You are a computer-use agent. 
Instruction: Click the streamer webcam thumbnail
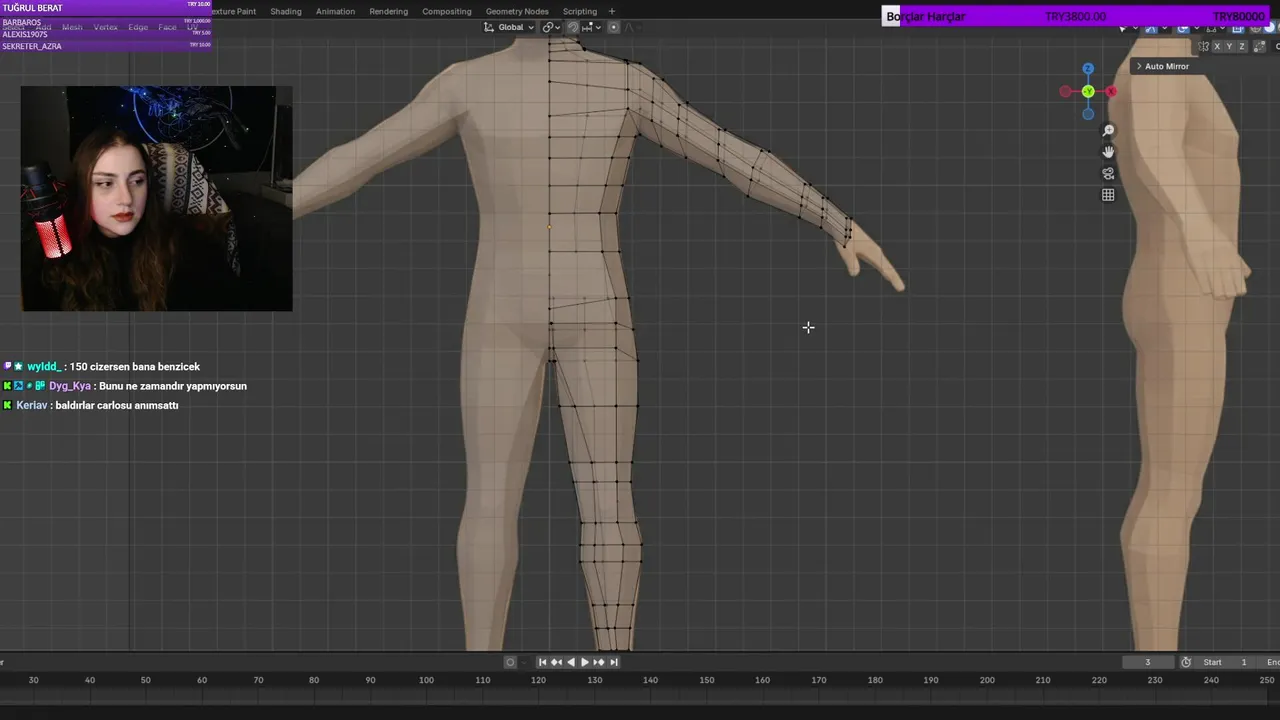click(x=157, y=198)
